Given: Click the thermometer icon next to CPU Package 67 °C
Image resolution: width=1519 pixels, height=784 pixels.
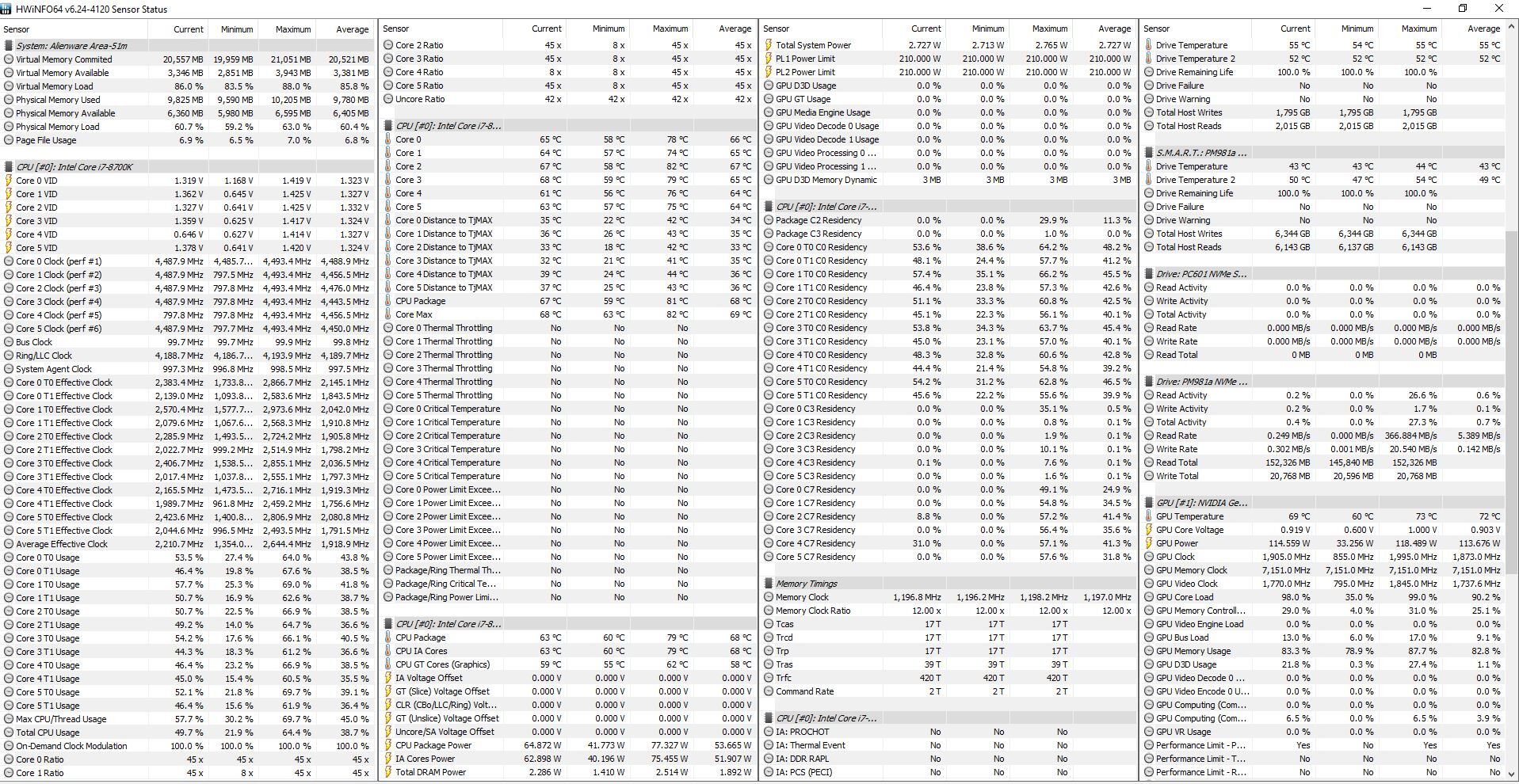Looking at the screenshot, I should pyautogui.click(x=388, y=301).
